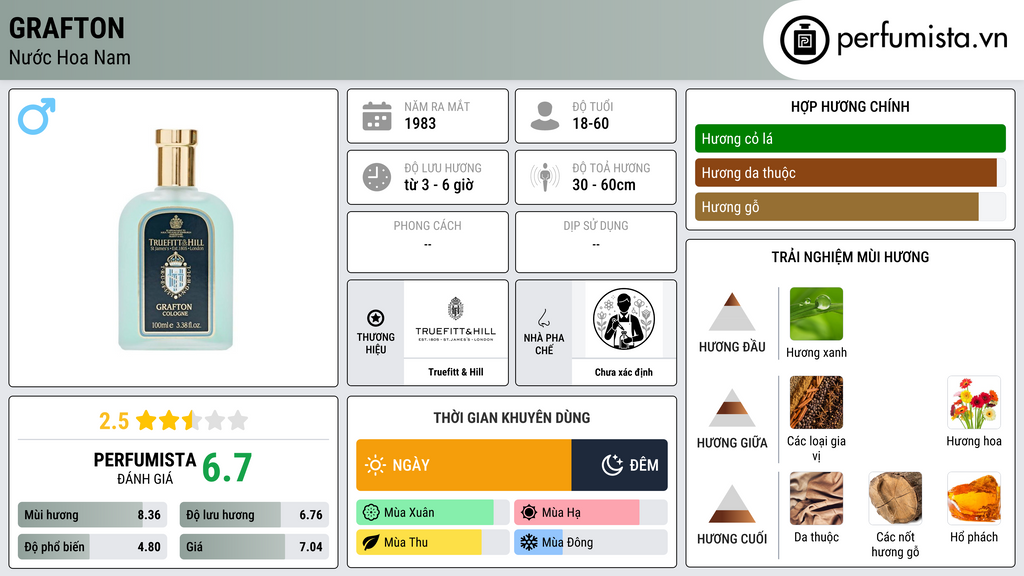Image resolution: width=1024 pixels, height=576 pixels.
Task: Open the Truefitt & Hill brand link
Action: (456, 372)
